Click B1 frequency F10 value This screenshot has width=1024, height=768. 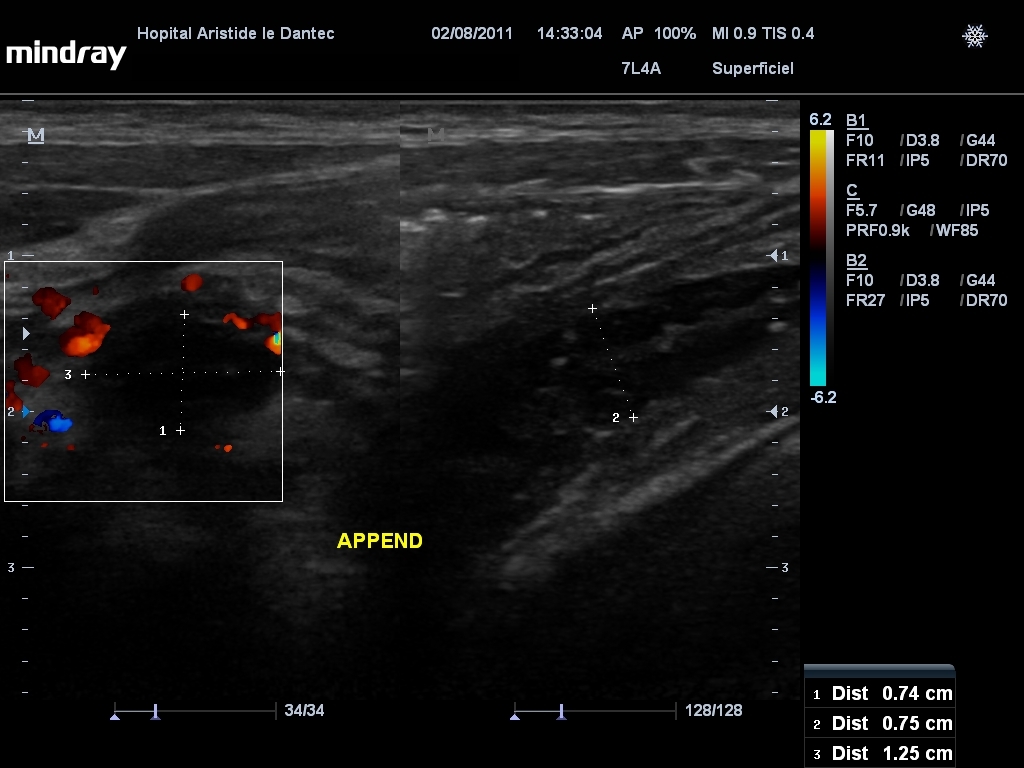click(859, 140)
